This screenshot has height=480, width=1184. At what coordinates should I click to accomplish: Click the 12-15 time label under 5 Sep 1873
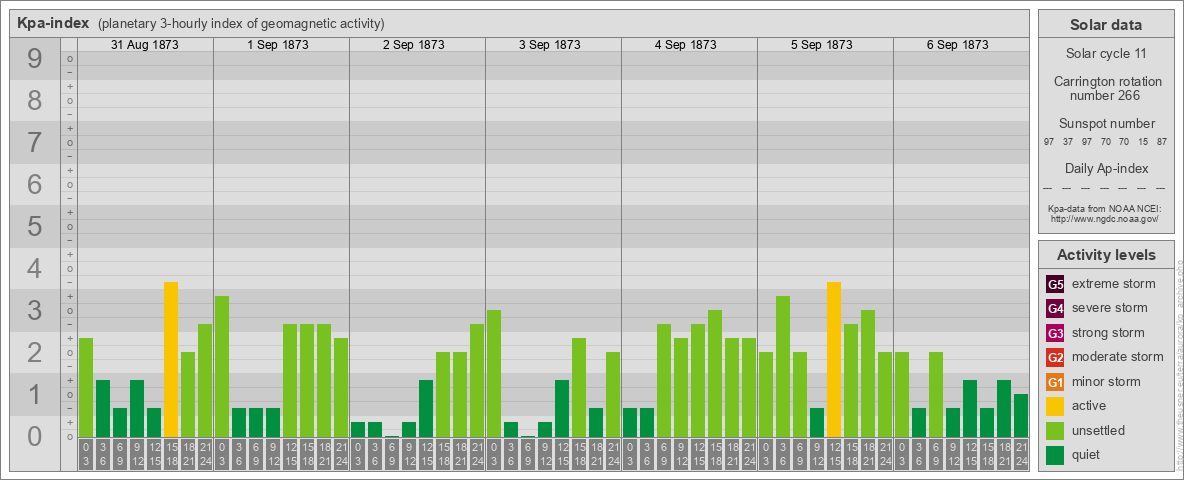tap(834, 454)
